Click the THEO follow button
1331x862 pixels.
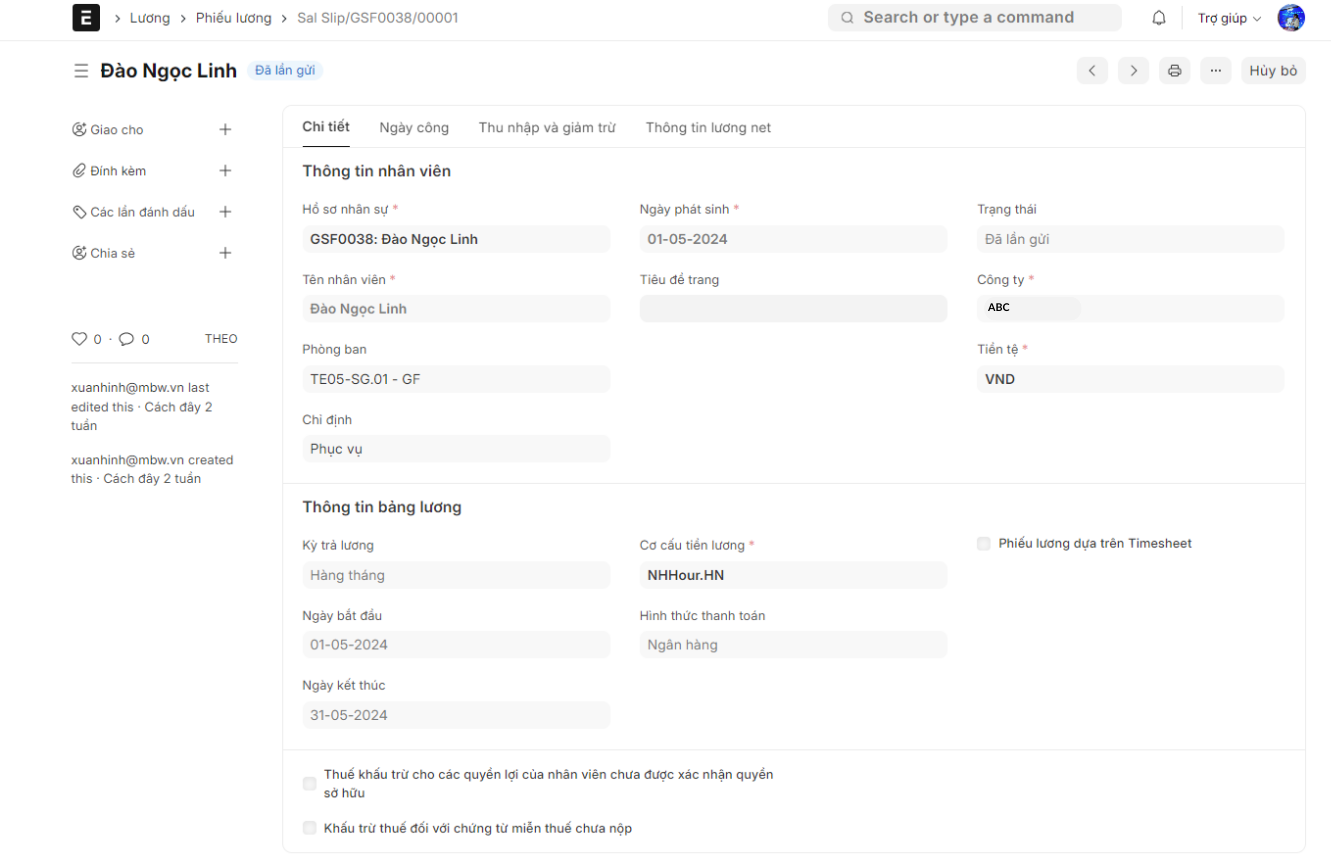coord(221,339)
